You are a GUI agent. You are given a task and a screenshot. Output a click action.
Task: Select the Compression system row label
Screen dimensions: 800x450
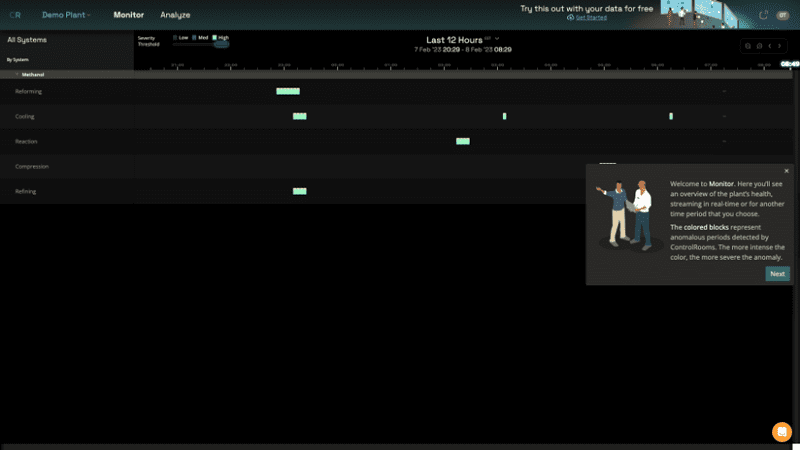pos(32,166)
